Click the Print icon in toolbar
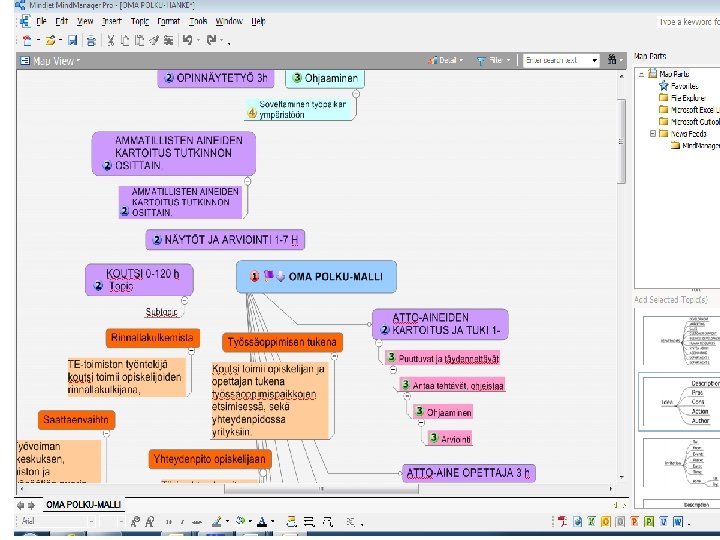 91,41
